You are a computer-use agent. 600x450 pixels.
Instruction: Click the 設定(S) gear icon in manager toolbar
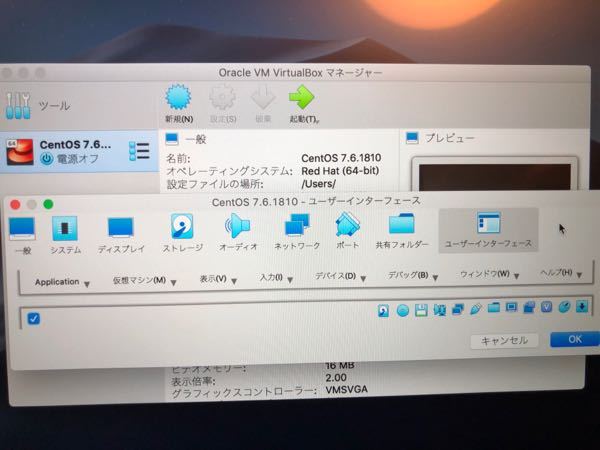tap(222, 97)
